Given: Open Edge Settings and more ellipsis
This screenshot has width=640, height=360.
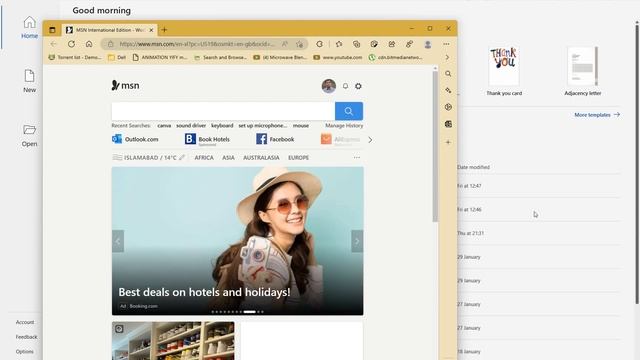Looking at the screenshot, I should click(446, 44).
